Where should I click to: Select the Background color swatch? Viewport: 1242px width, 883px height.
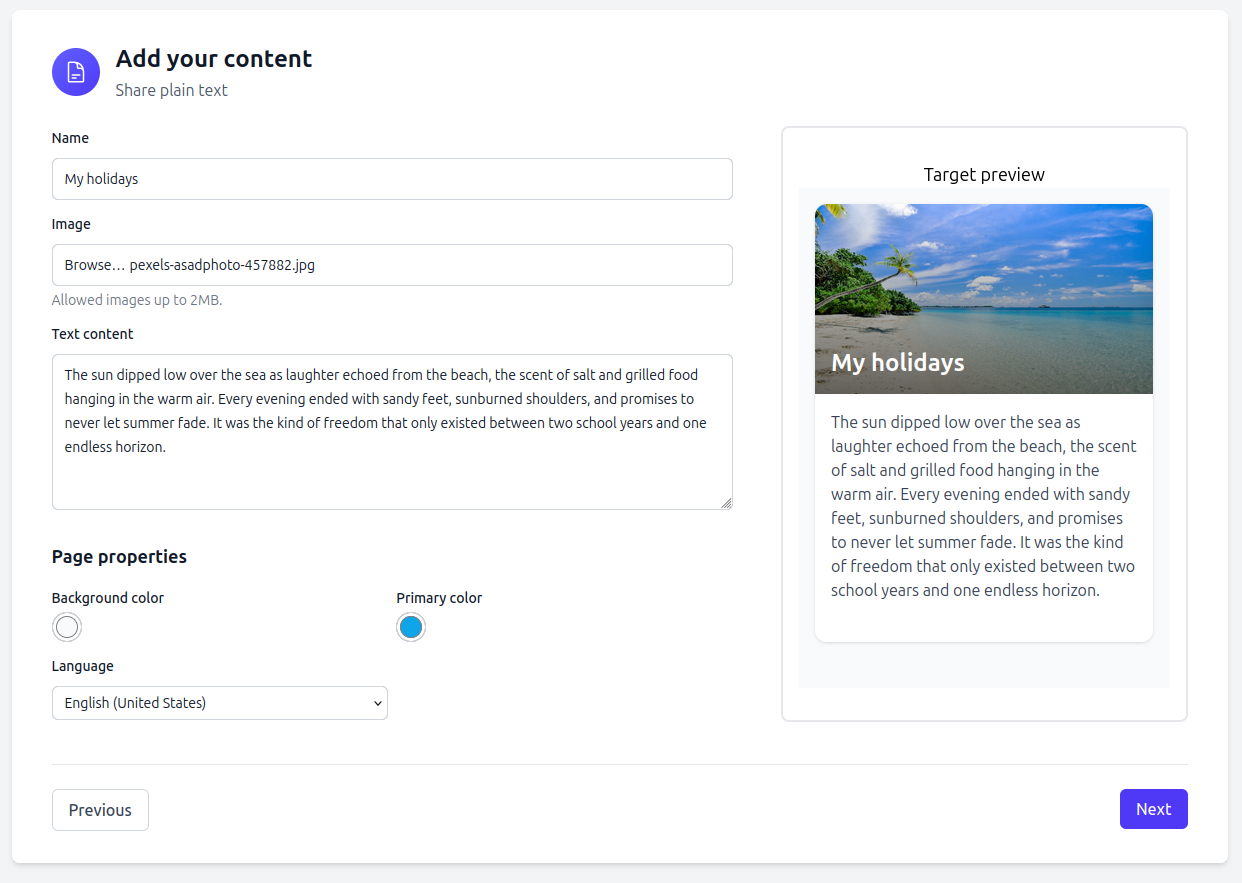tap(66, 627)
